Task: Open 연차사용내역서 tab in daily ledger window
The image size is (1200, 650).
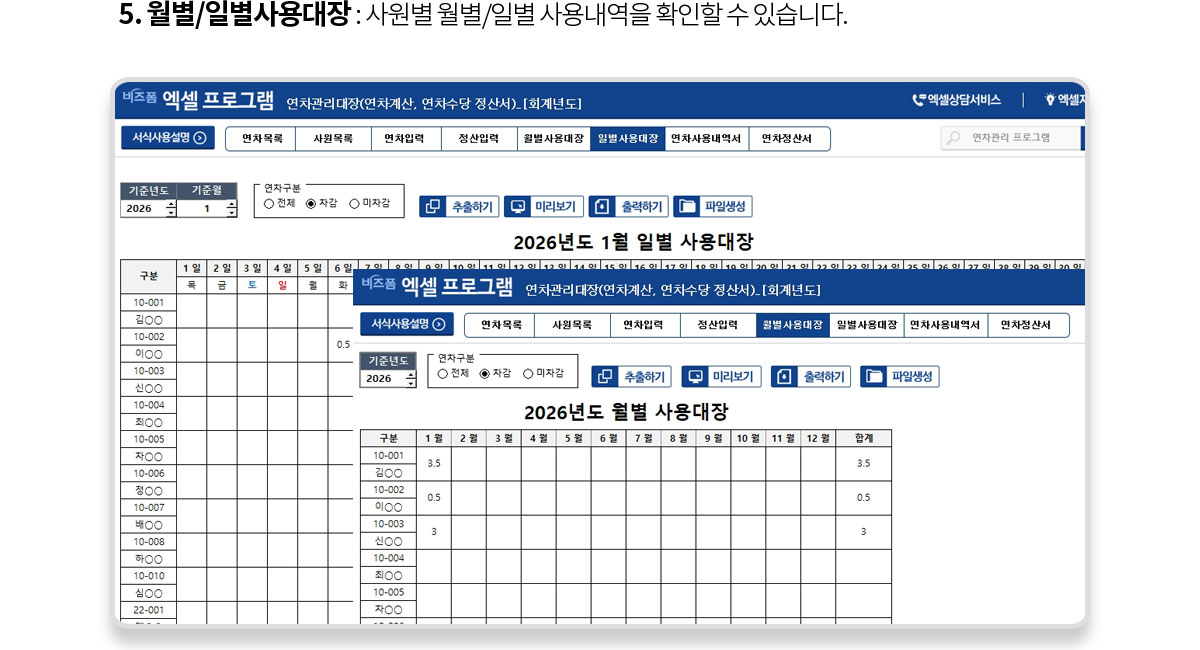Action: pos(706,139)
